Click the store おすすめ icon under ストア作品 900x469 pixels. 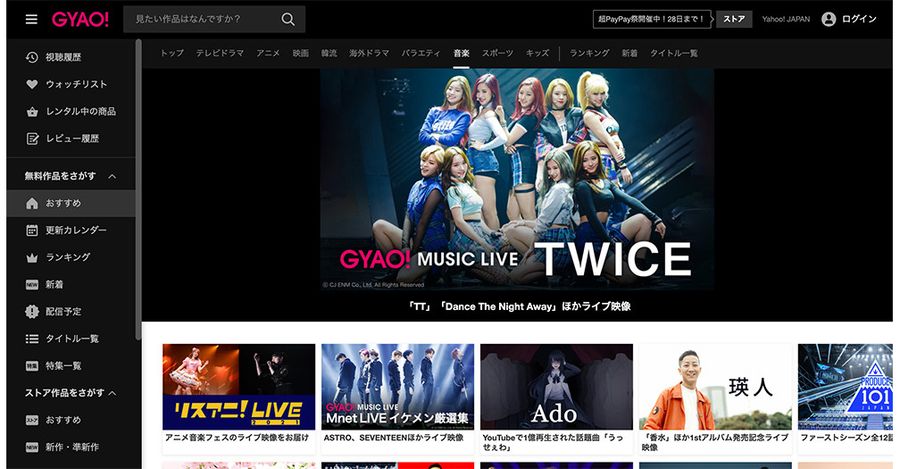click(x=32, y=420)
